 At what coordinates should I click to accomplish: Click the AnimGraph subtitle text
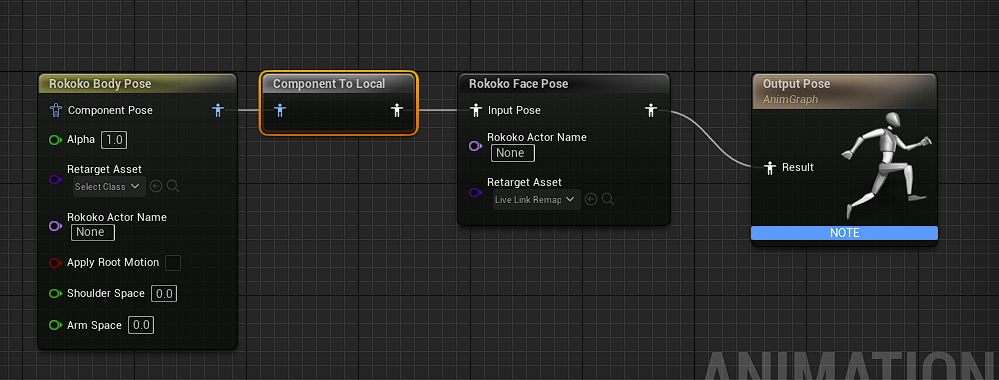[790, 99]
